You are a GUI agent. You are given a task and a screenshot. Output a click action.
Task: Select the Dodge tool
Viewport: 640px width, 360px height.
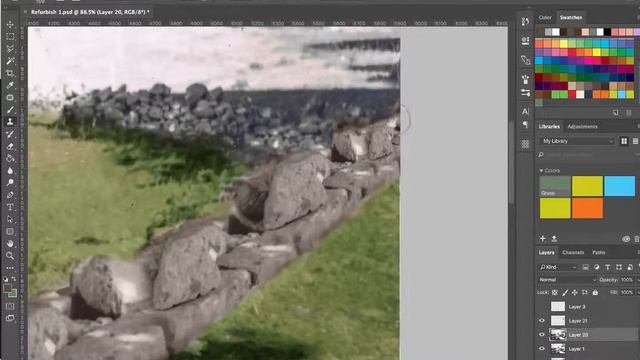(x=10, y=182)
